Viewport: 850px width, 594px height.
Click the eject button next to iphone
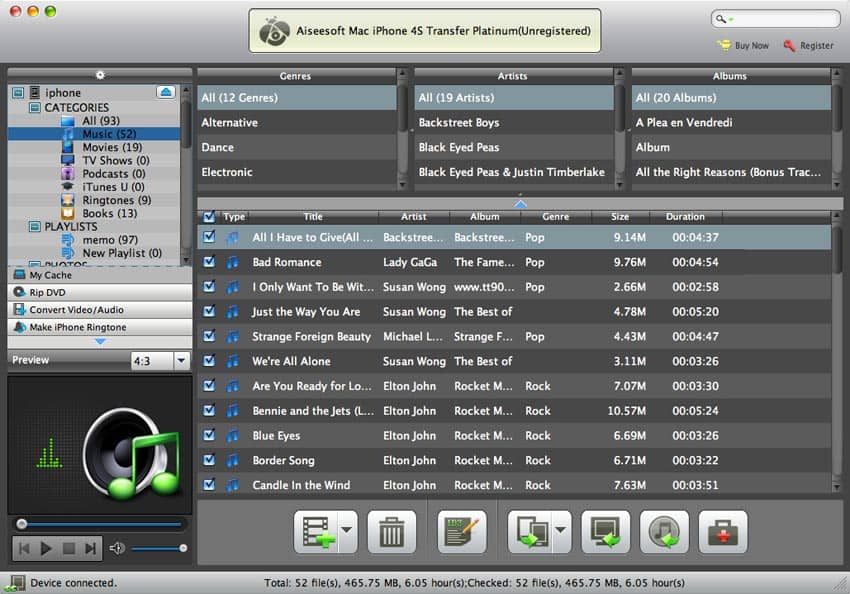coord(166,92)
